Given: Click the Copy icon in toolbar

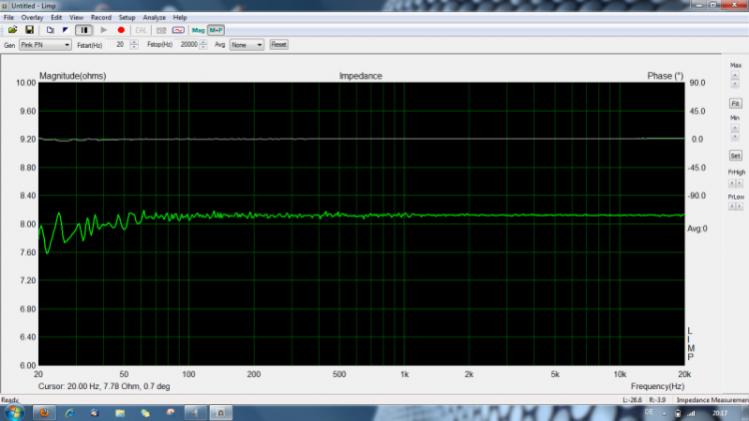Looking at the screenshot, I should point(49,30).
